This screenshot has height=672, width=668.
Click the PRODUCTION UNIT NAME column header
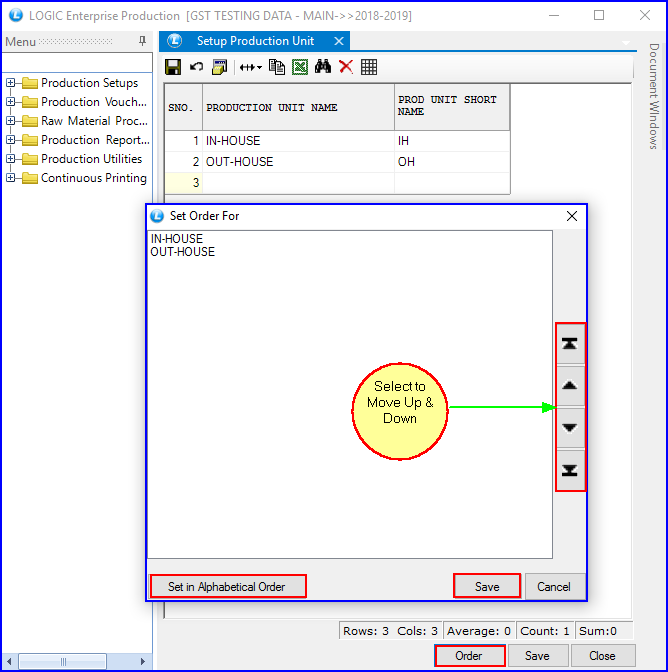click(298, 107)
